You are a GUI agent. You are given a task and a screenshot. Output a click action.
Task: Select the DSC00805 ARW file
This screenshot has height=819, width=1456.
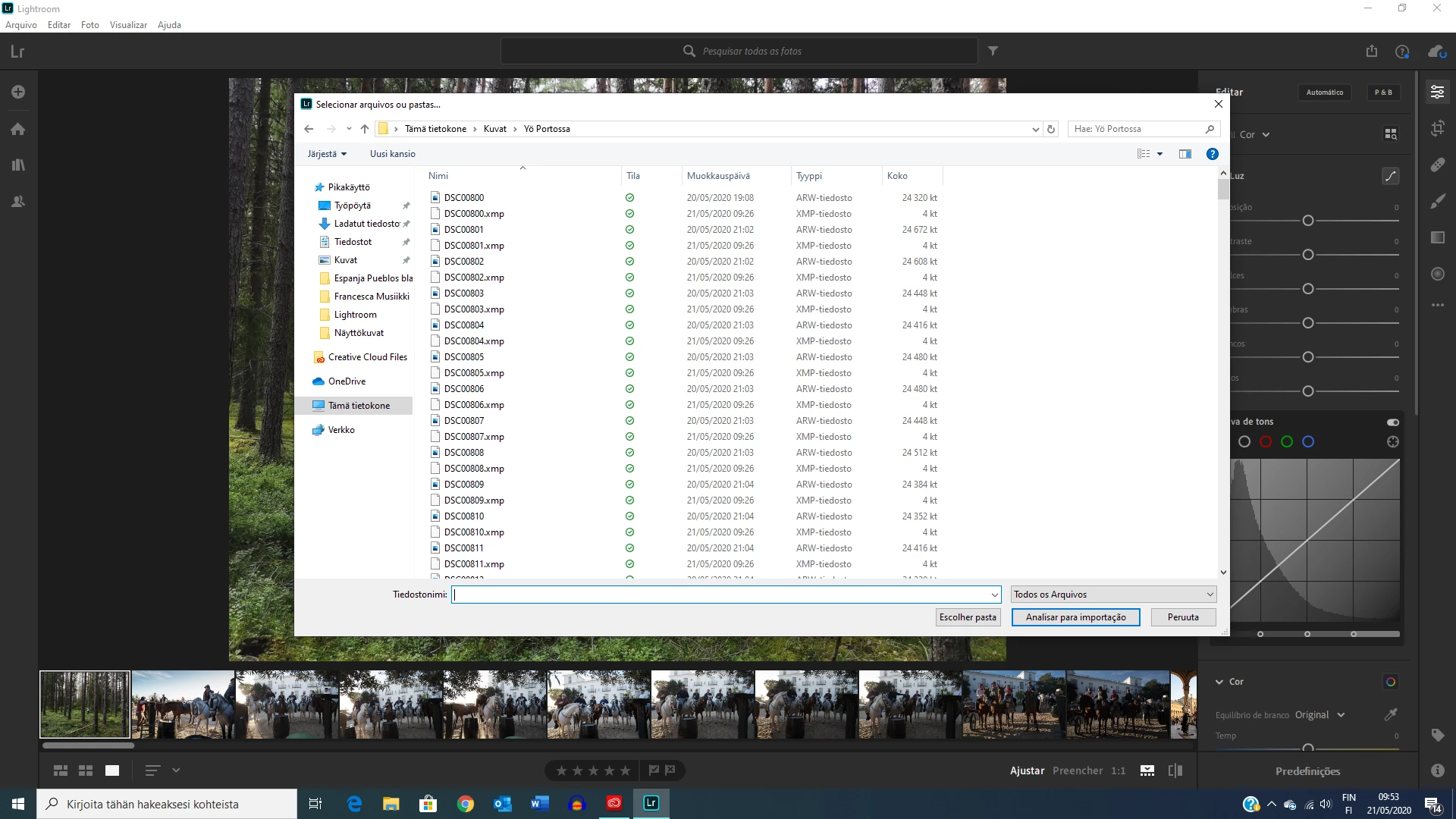click(464, 356)
